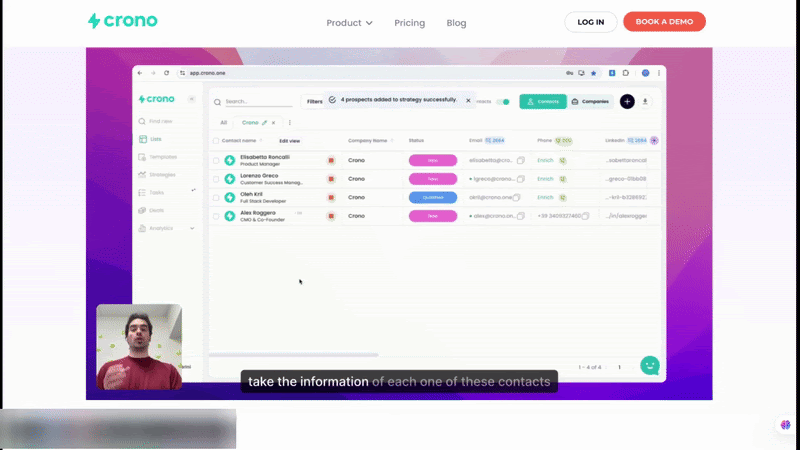Toggle the green switch beside Contacts button

504,102
